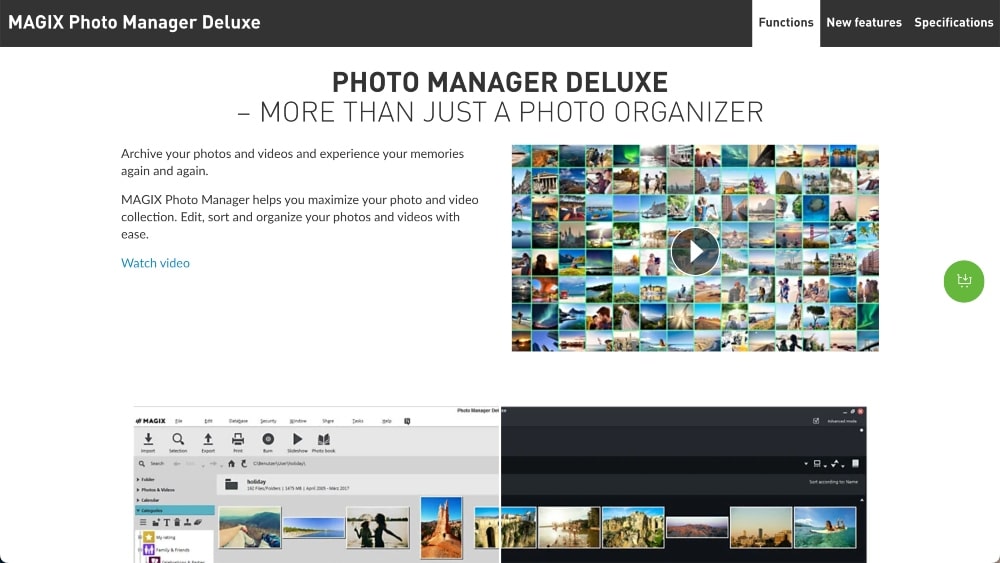Image resolution: width=1000 pixels, height=563 pixels.
Task: Play the photo mosaic video
Action: point(695,251)
